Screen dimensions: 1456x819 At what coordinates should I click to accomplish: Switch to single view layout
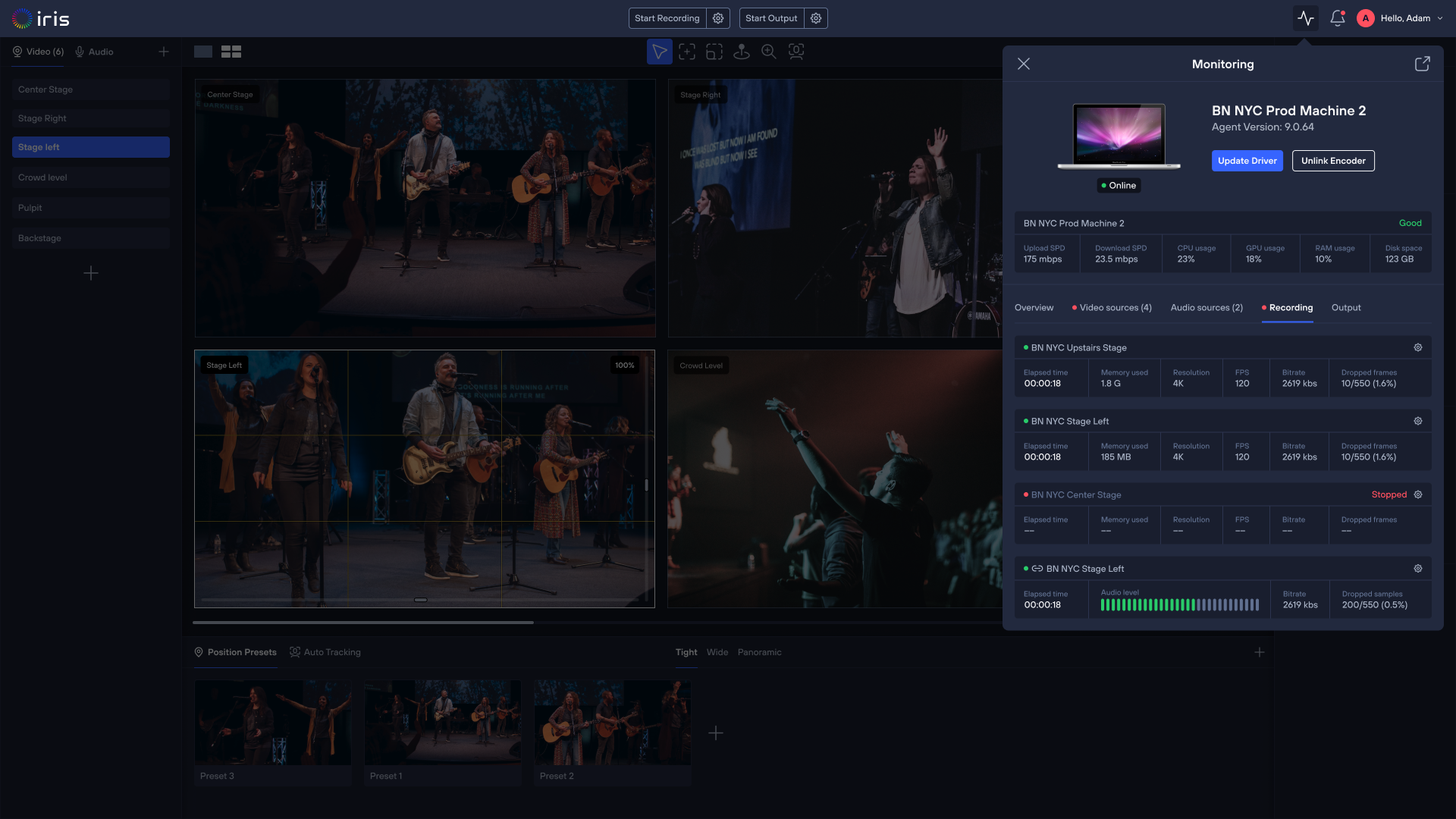[203, 52]
